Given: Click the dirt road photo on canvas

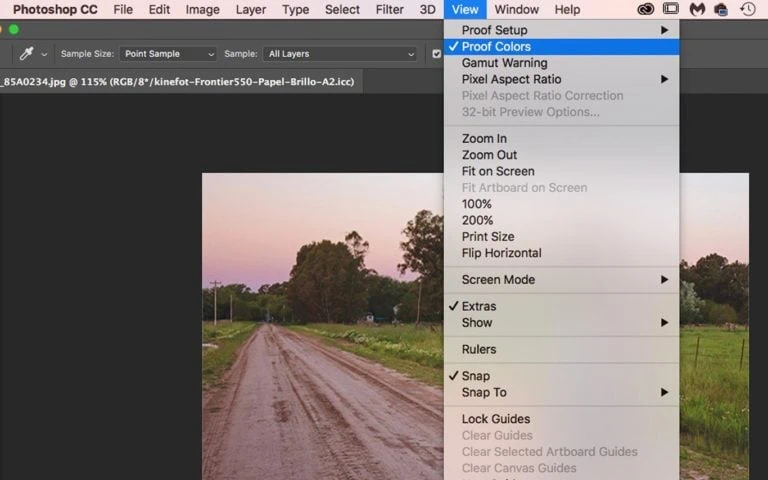Looking at the screenshot, I should [323, 326].
